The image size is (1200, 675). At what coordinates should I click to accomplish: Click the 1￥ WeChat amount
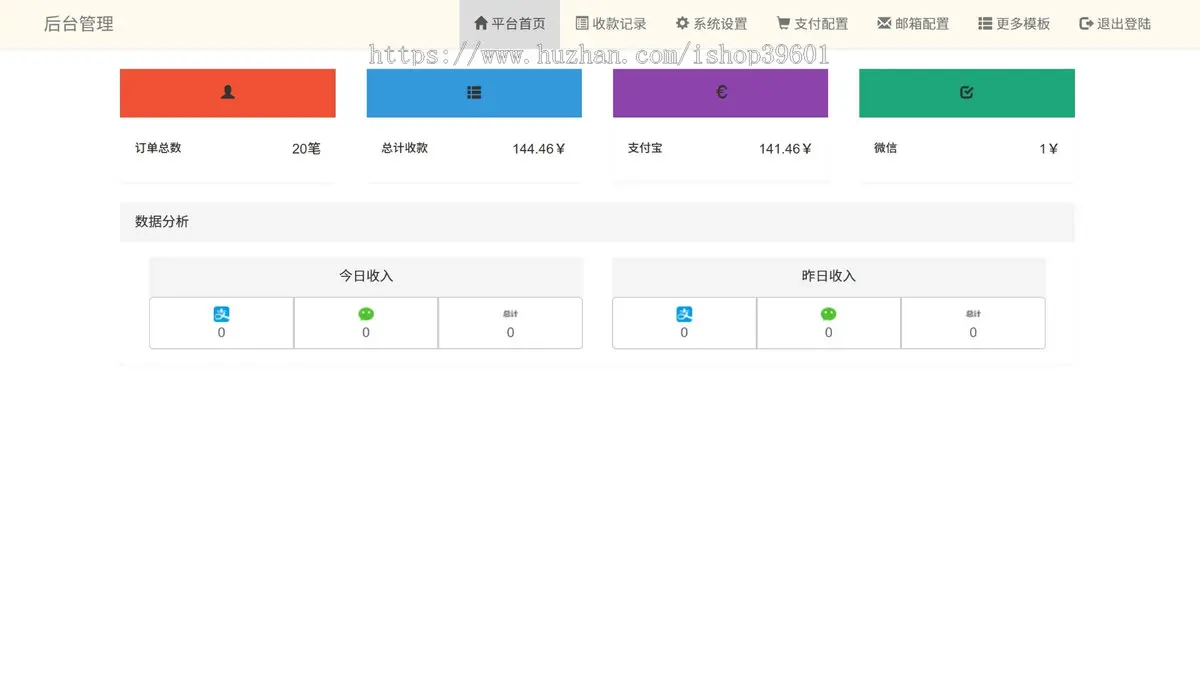[x=1048, y=149]
